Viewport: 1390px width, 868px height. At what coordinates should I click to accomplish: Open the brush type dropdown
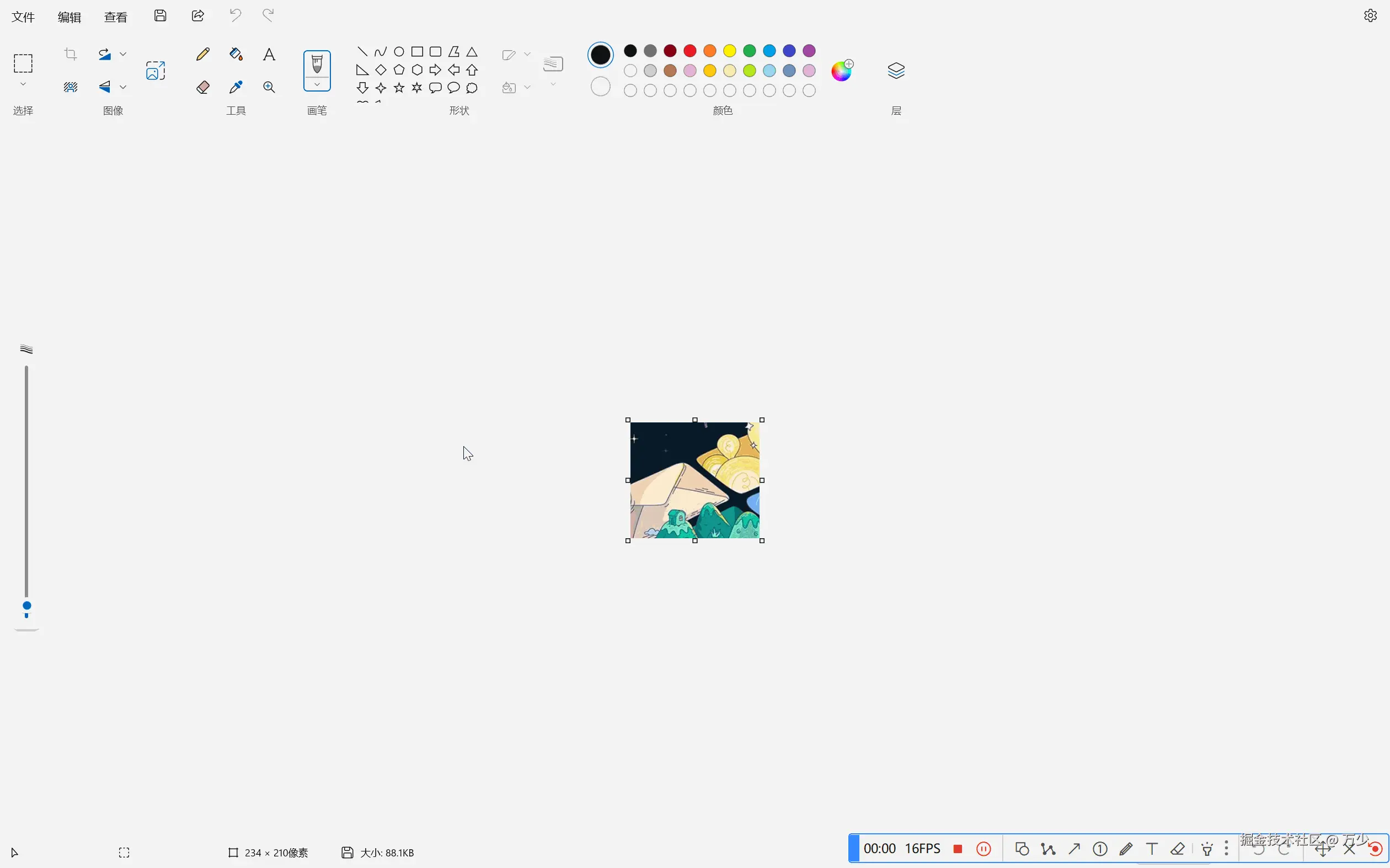click(x=317, y=85)
